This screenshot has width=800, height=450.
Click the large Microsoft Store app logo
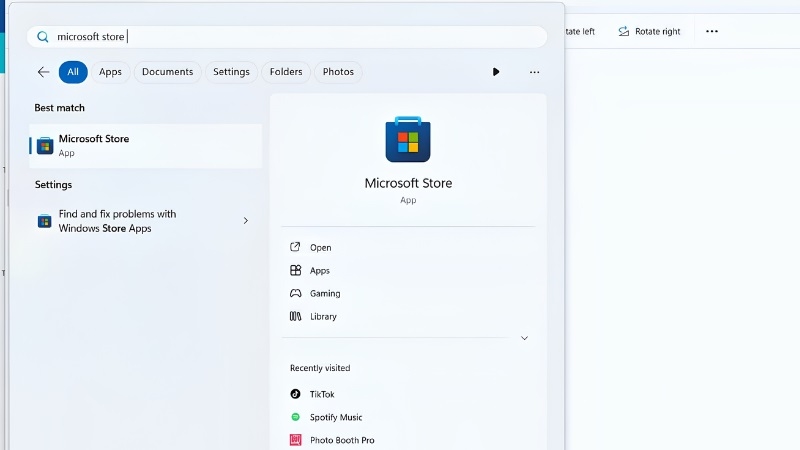pos(408,139)
